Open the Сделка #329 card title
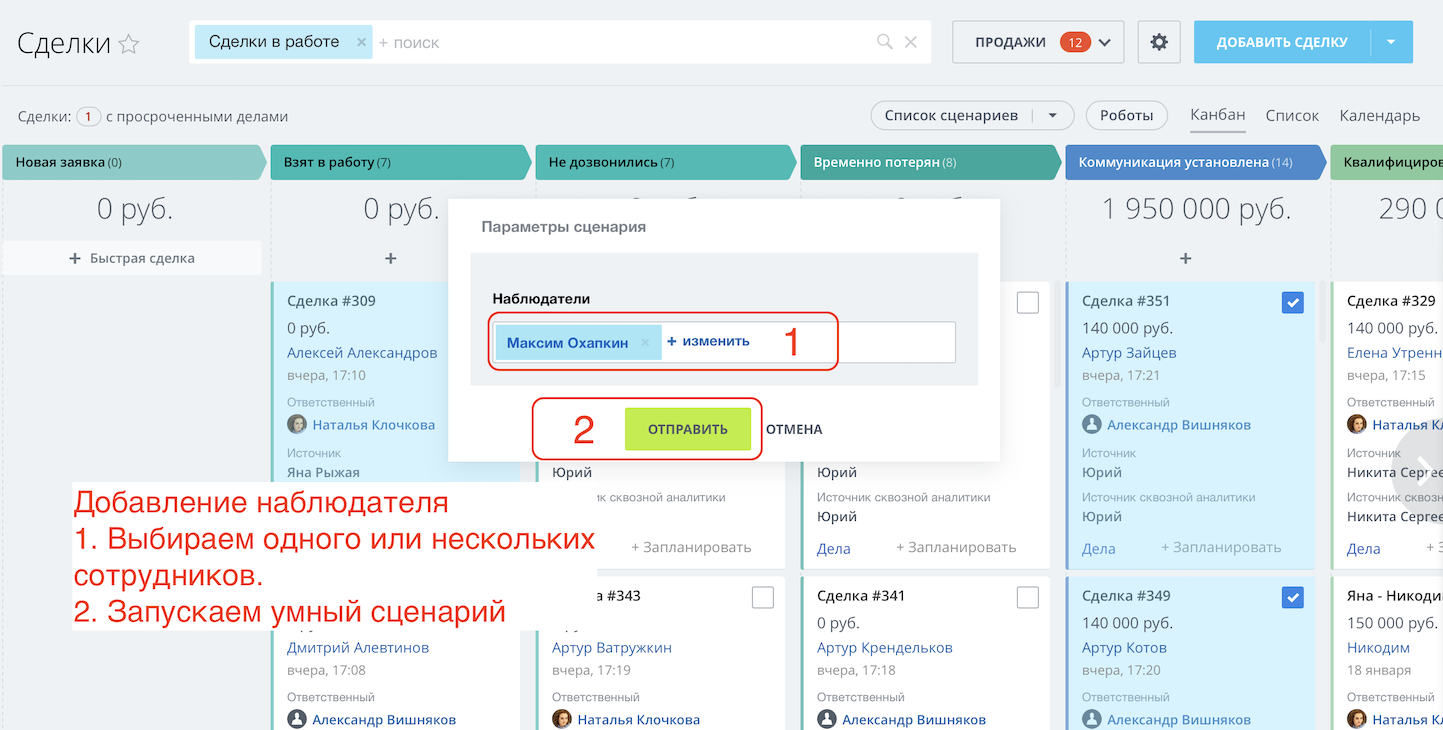The image size is (1443, 730). 1391,301
